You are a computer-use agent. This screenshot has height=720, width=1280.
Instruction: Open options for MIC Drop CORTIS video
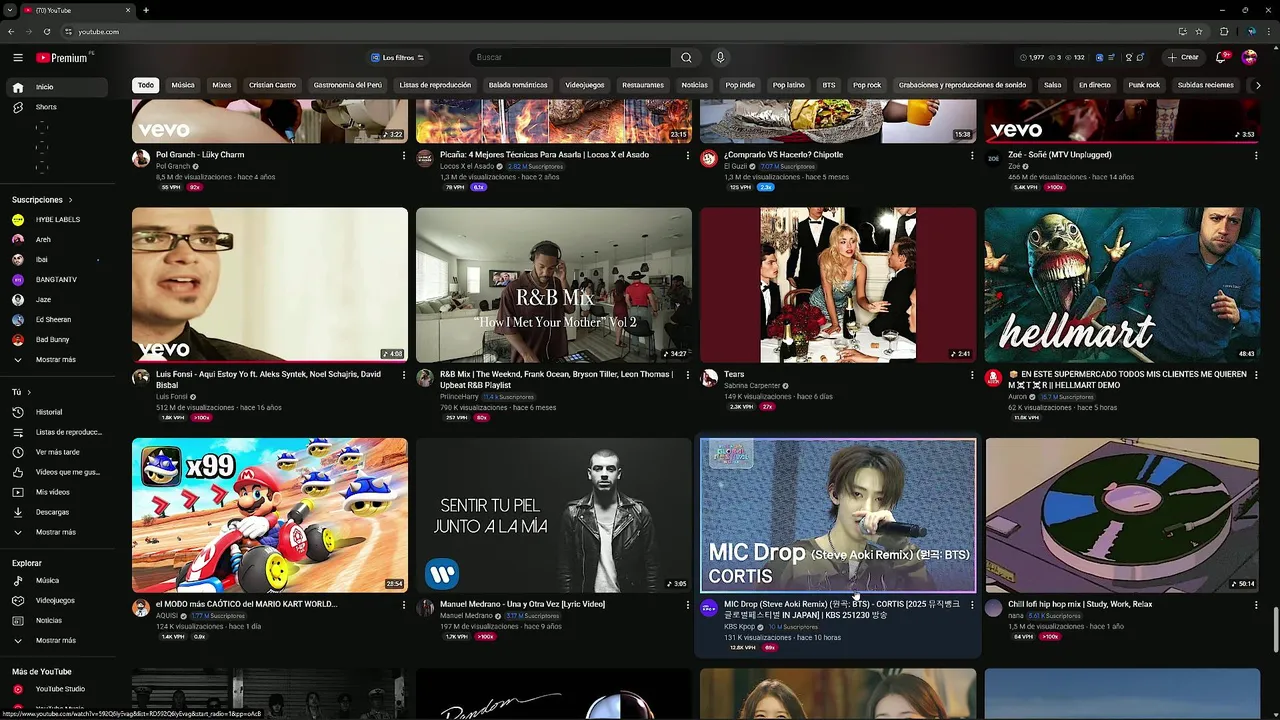click(972, 605)
